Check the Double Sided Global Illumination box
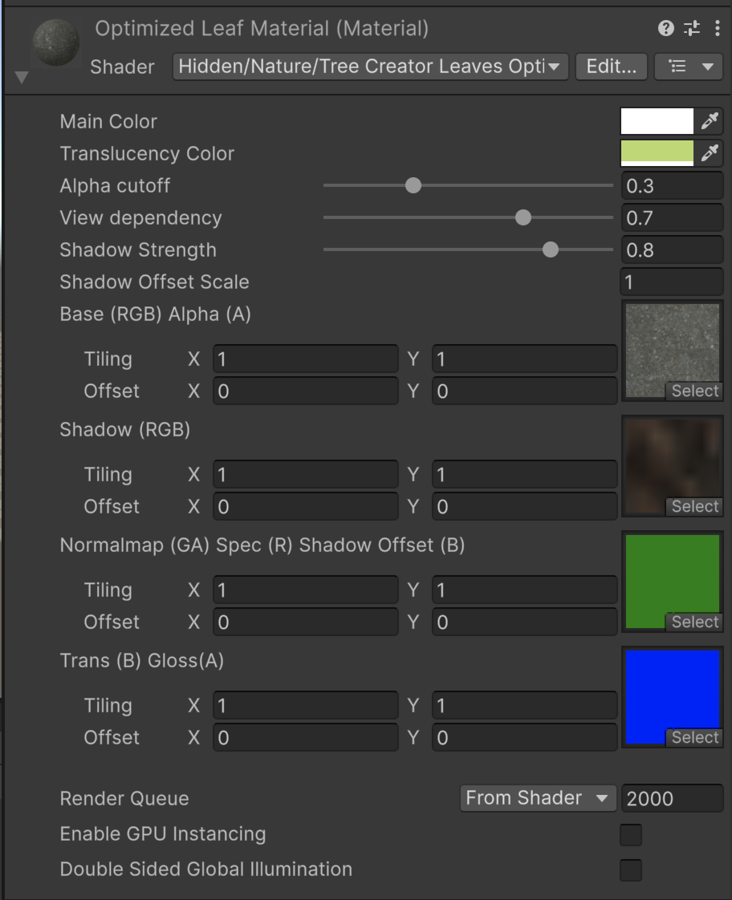 coord(630,870)
